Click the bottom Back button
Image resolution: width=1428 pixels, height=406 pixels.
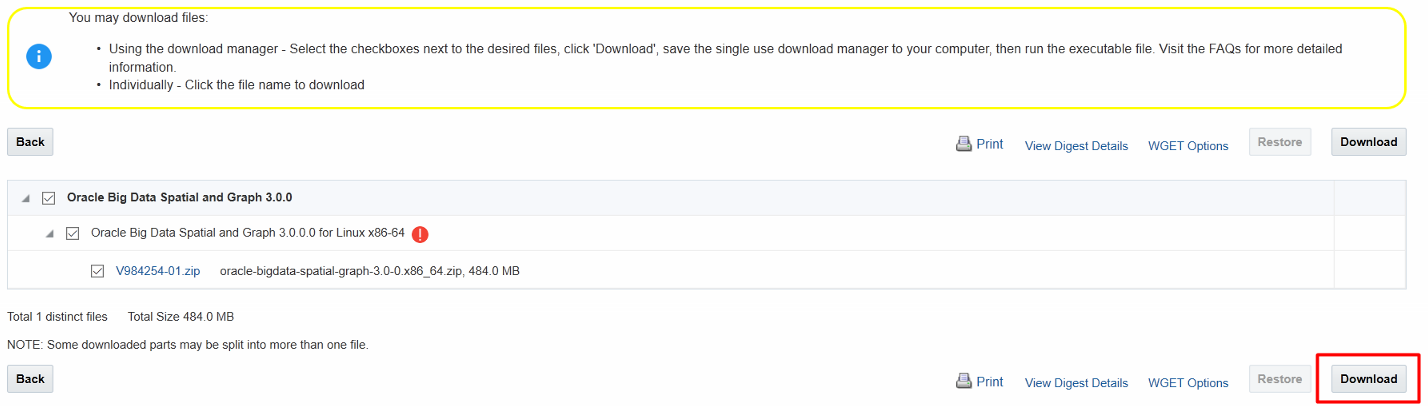pyautogui.click(x=30, y=379)
